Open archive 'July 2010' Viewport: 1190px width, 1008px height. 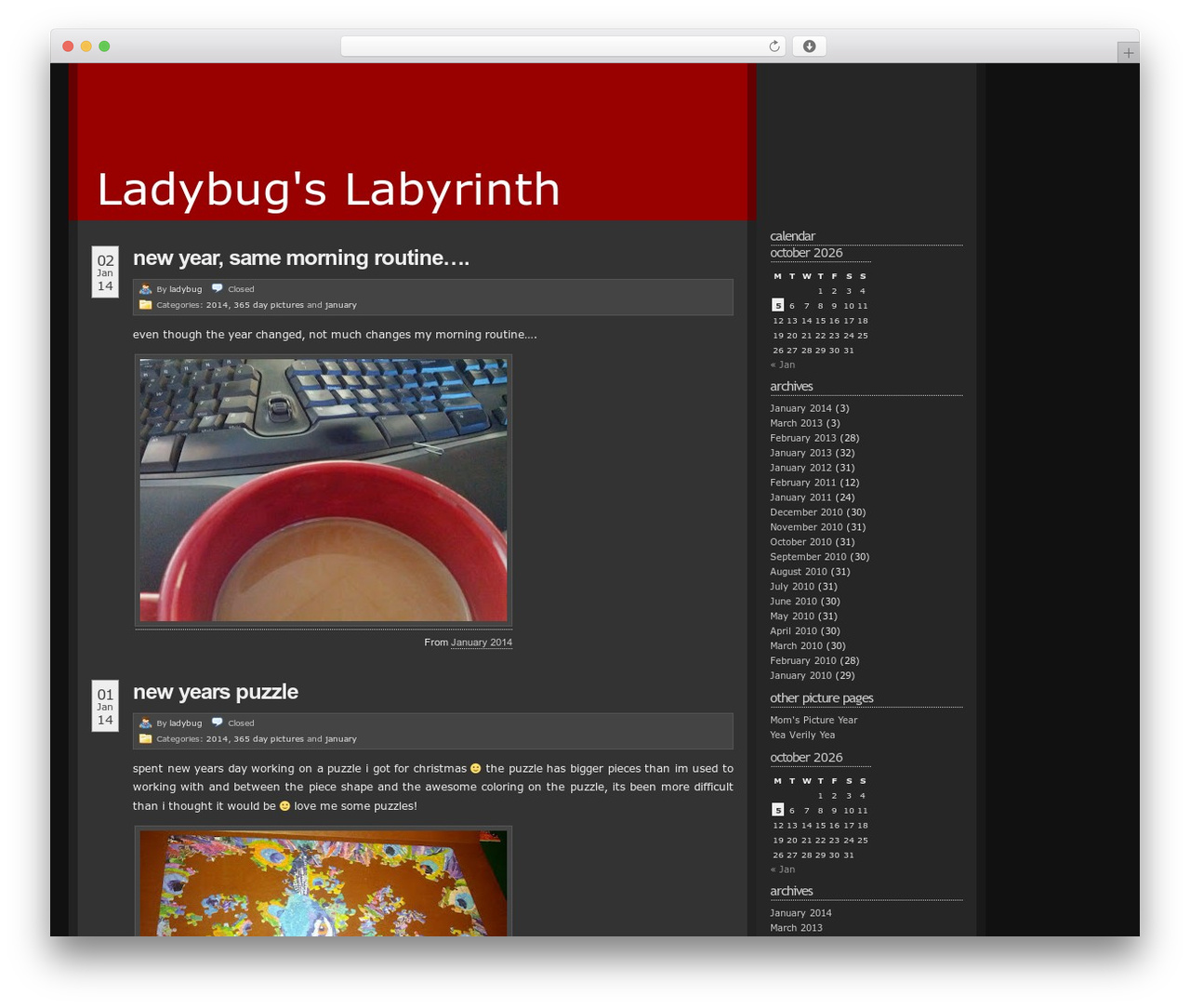[x=792, y=587]
